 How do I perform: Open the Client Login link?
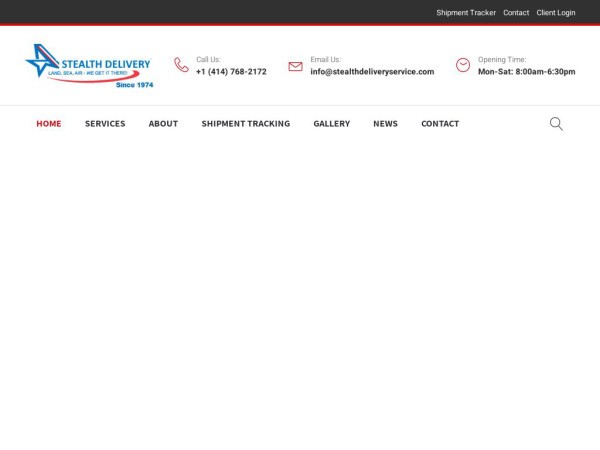(556, 13)
